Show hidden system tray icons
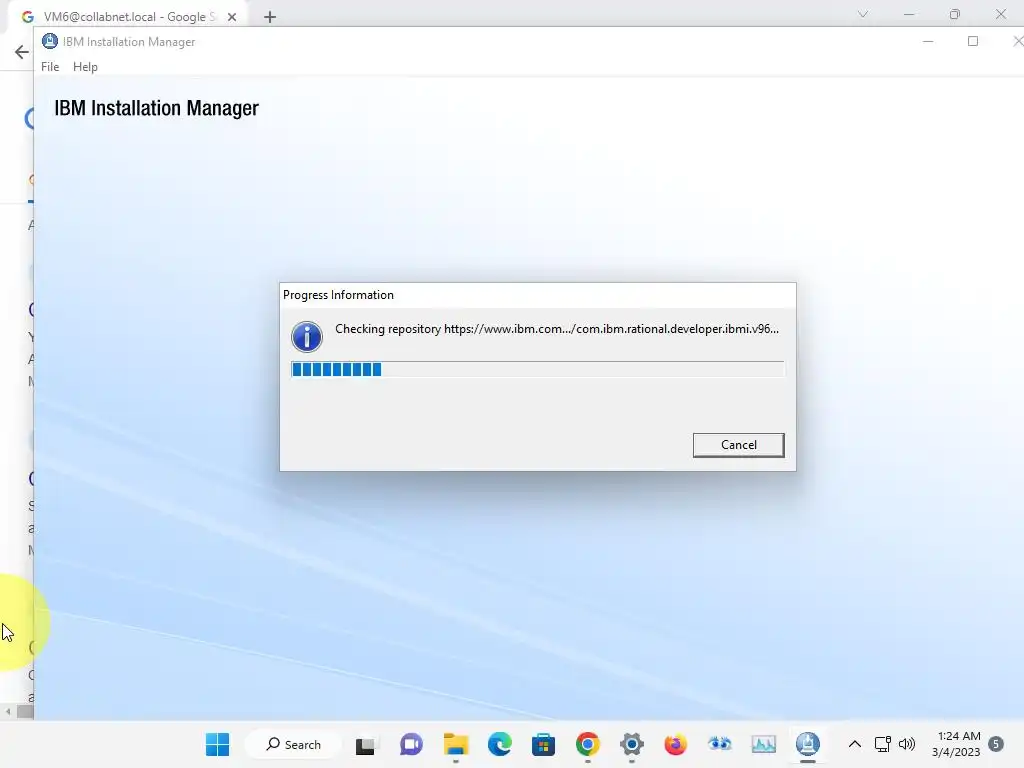 pos(854,744)
